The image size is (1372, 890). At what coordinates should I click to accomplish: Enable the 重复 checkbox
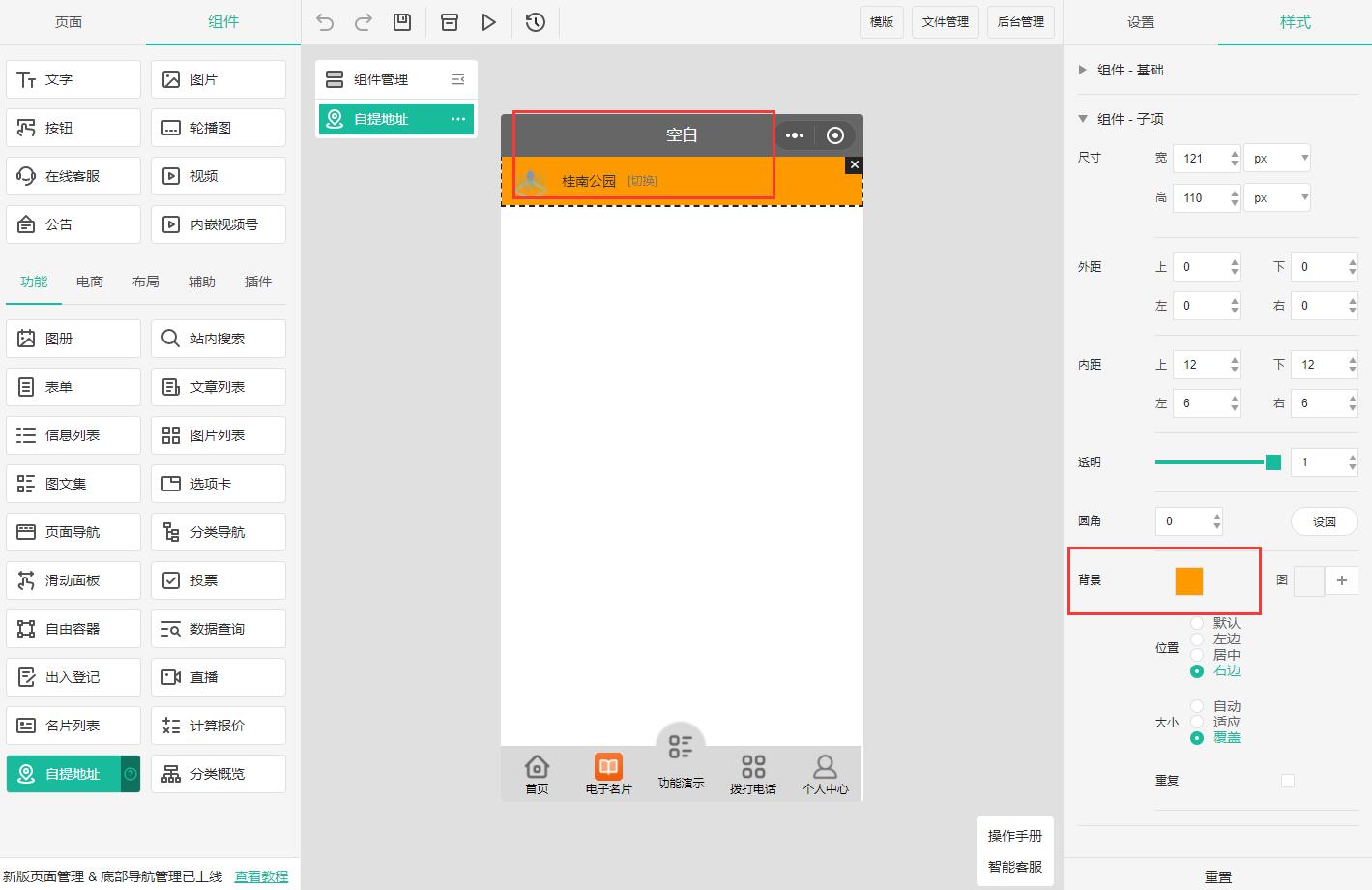coord(1287,781)
